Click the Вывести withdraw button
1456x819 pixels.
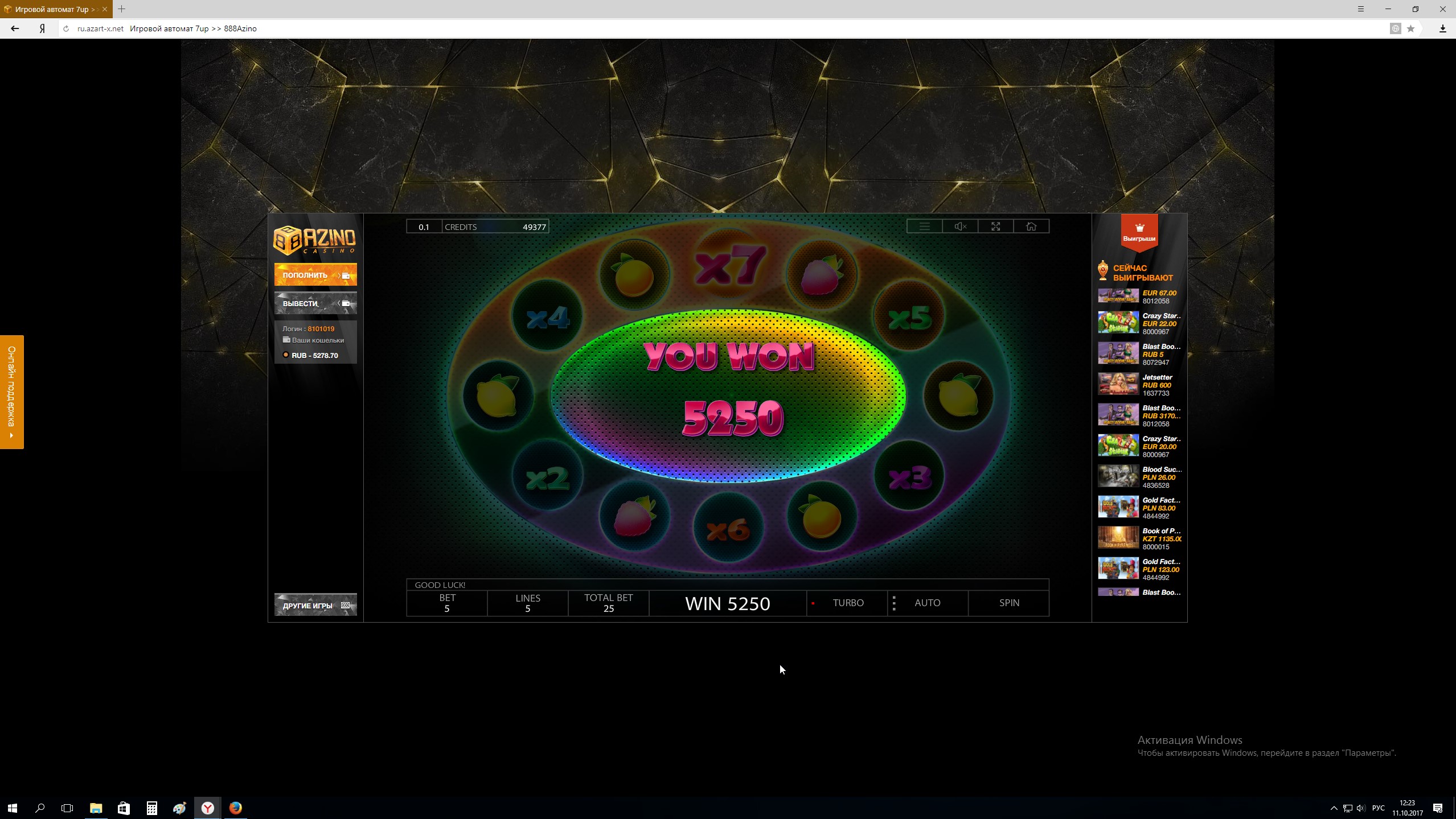[x=315, y=303]
